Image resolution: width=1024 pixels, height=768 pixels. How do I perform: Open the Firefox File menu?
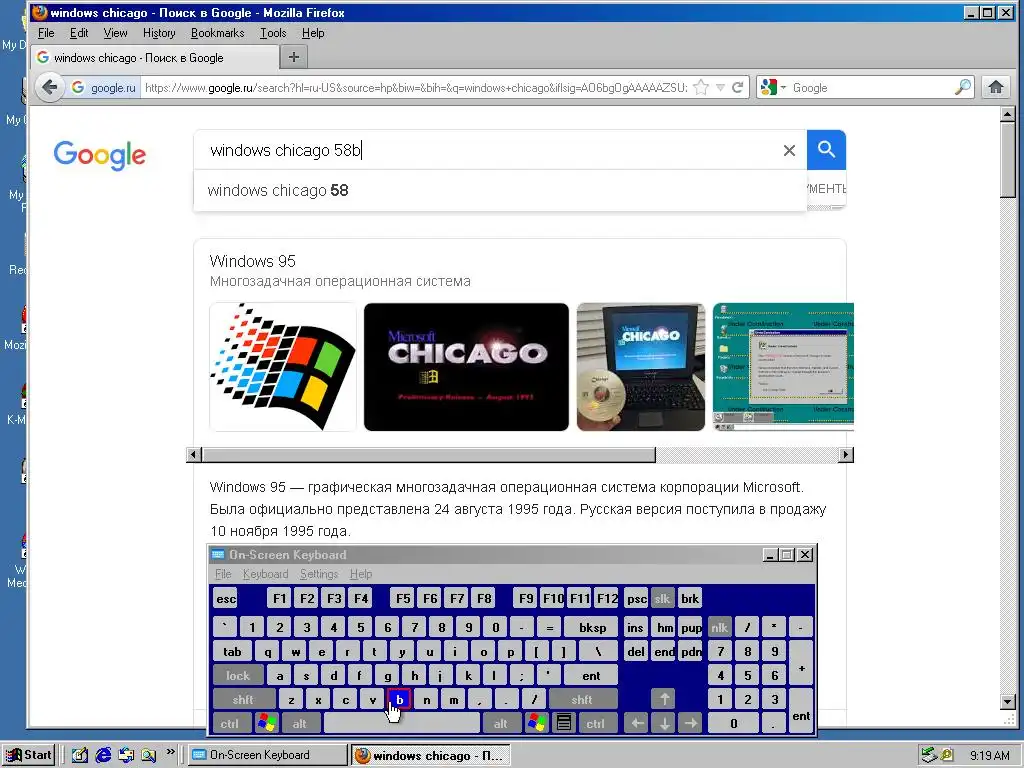coord(46,33)
